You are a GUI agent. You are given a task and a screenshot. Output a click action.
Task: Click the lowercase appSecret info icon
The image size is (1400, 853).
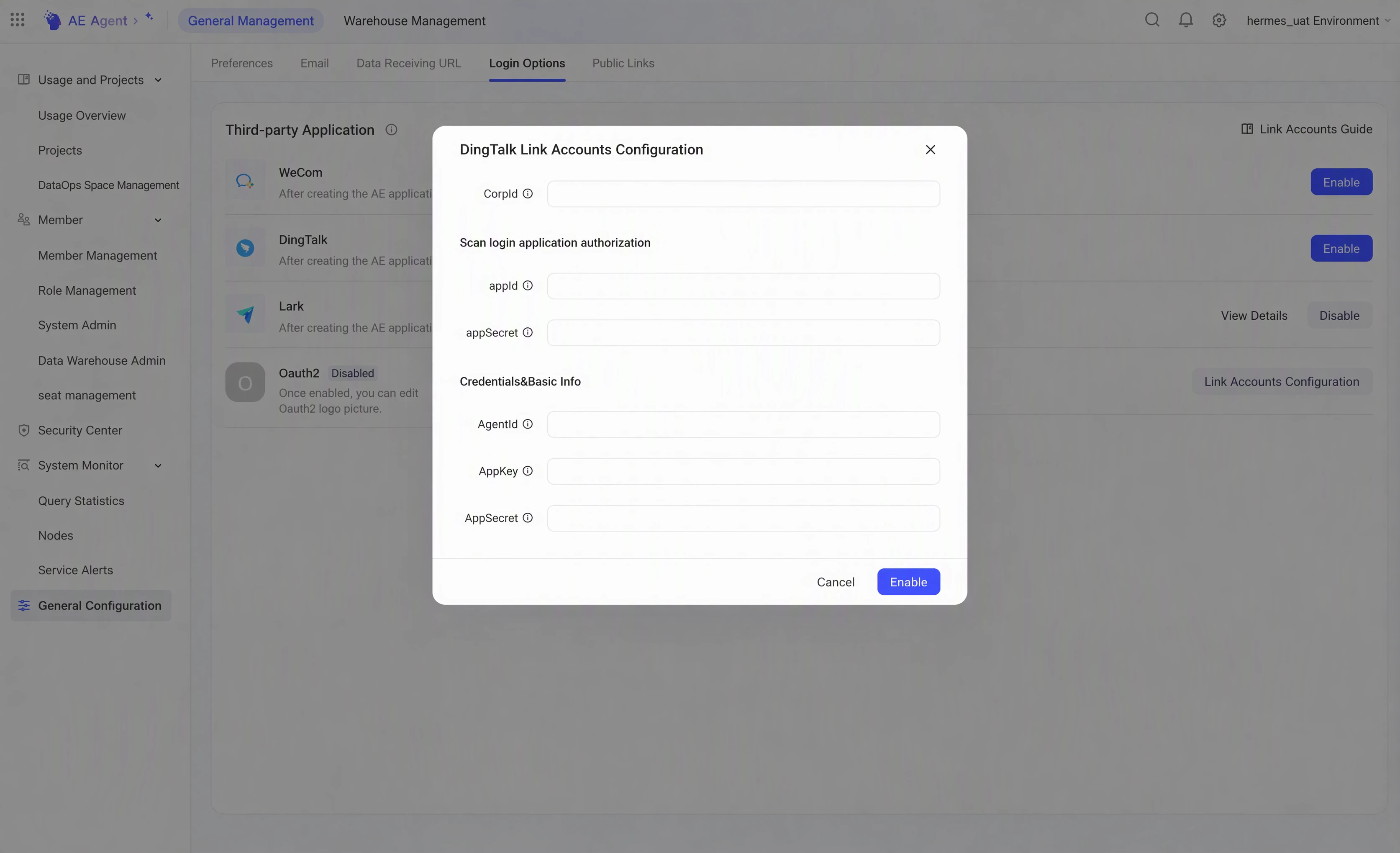(x=527, y=332)
